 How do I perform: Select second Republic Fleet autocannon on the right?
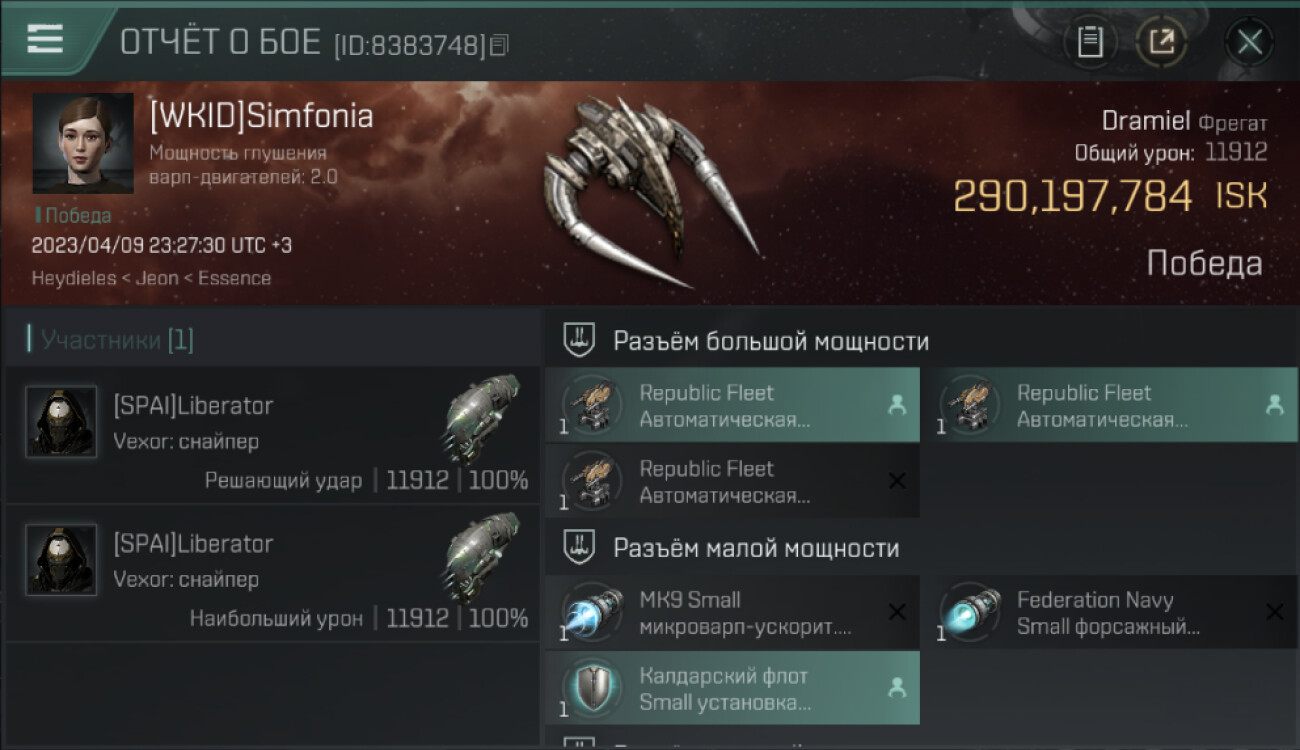pos(1110,405)
